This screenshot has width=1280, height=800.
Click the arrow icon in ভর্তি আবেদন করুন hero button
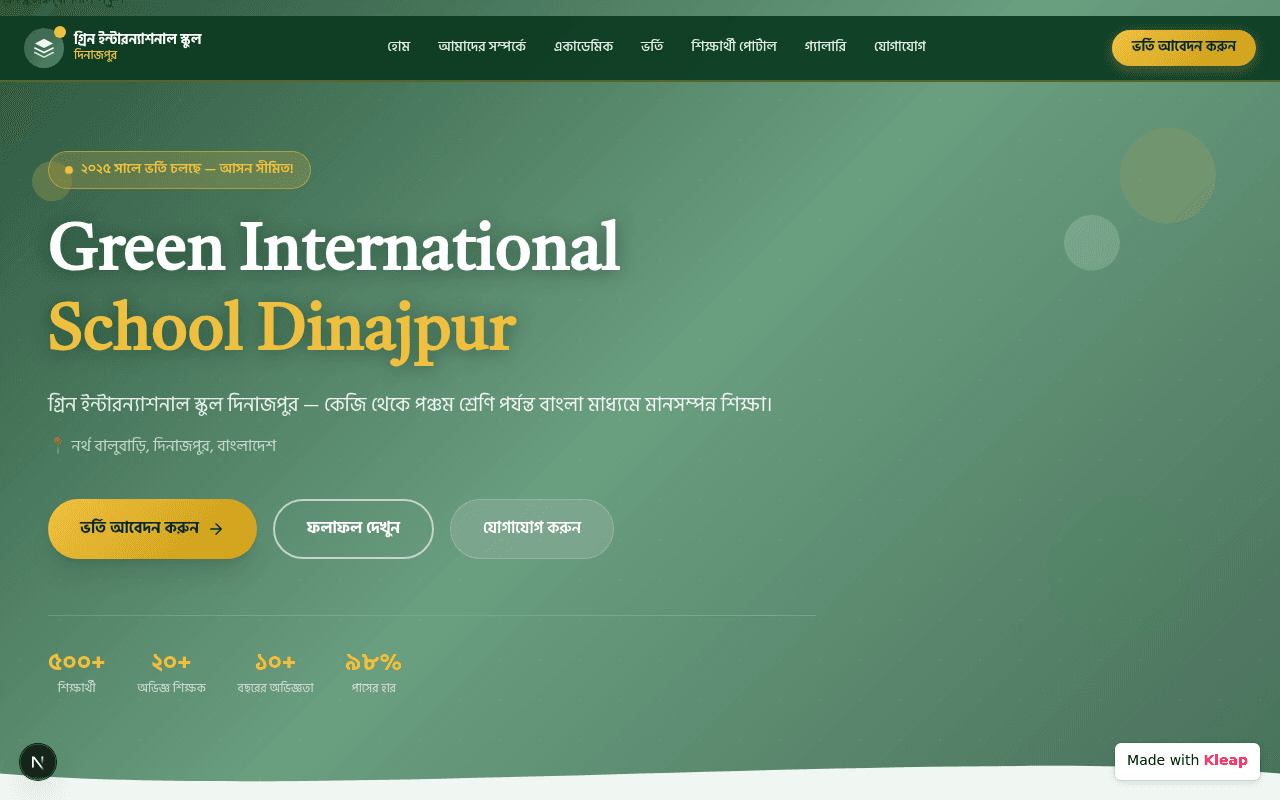[216, 529]
